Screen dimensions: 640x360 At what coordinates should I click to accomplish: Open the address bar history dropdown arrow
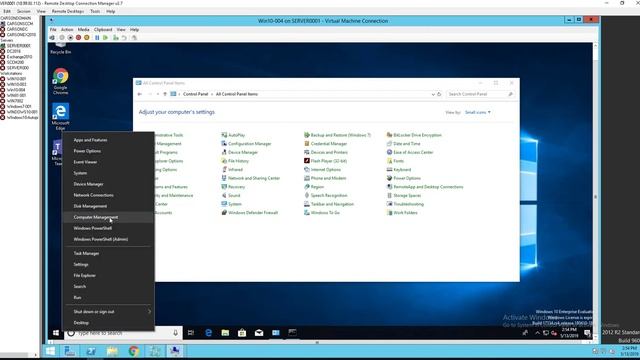[x=433, y=94]
